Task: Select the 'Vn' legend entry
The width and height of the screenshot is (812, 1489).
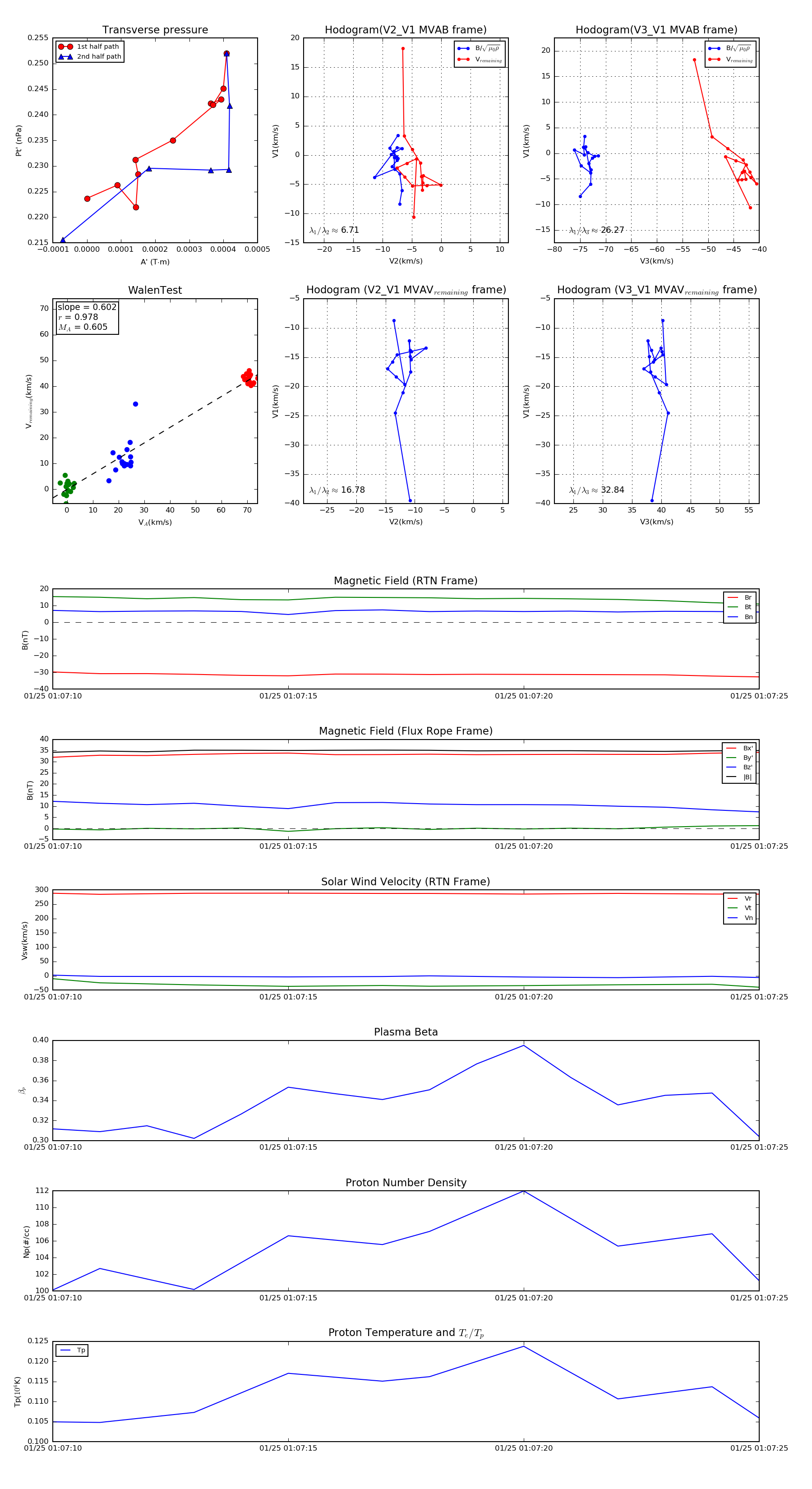Action: pyautogui.click(x=740, y=918)
